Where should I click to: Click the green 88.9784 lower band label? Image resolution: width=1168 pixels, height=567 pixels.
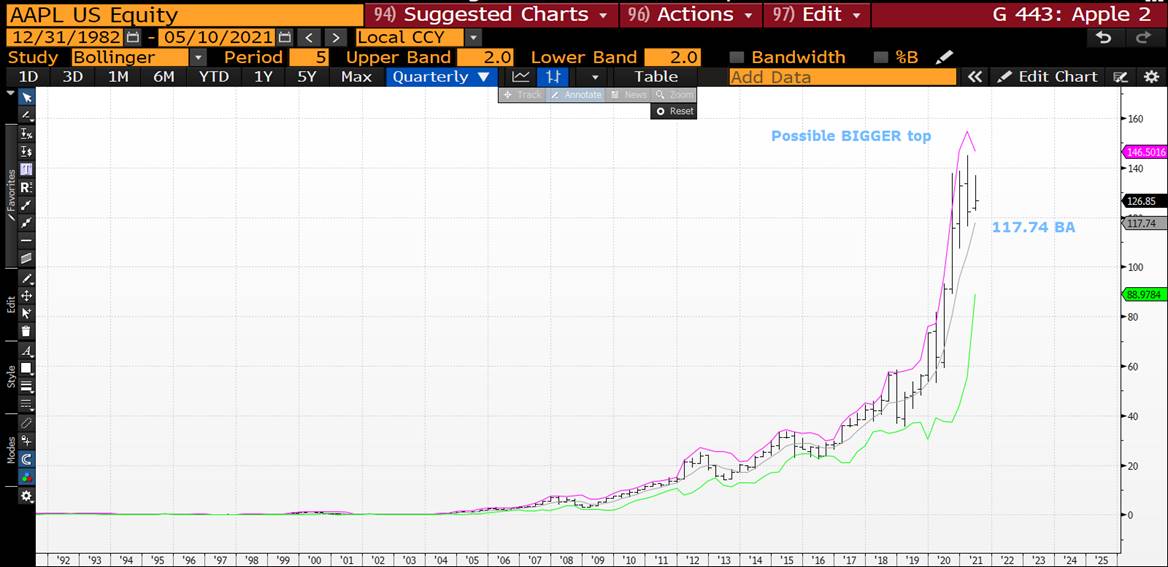click(x=1144, y=294)
